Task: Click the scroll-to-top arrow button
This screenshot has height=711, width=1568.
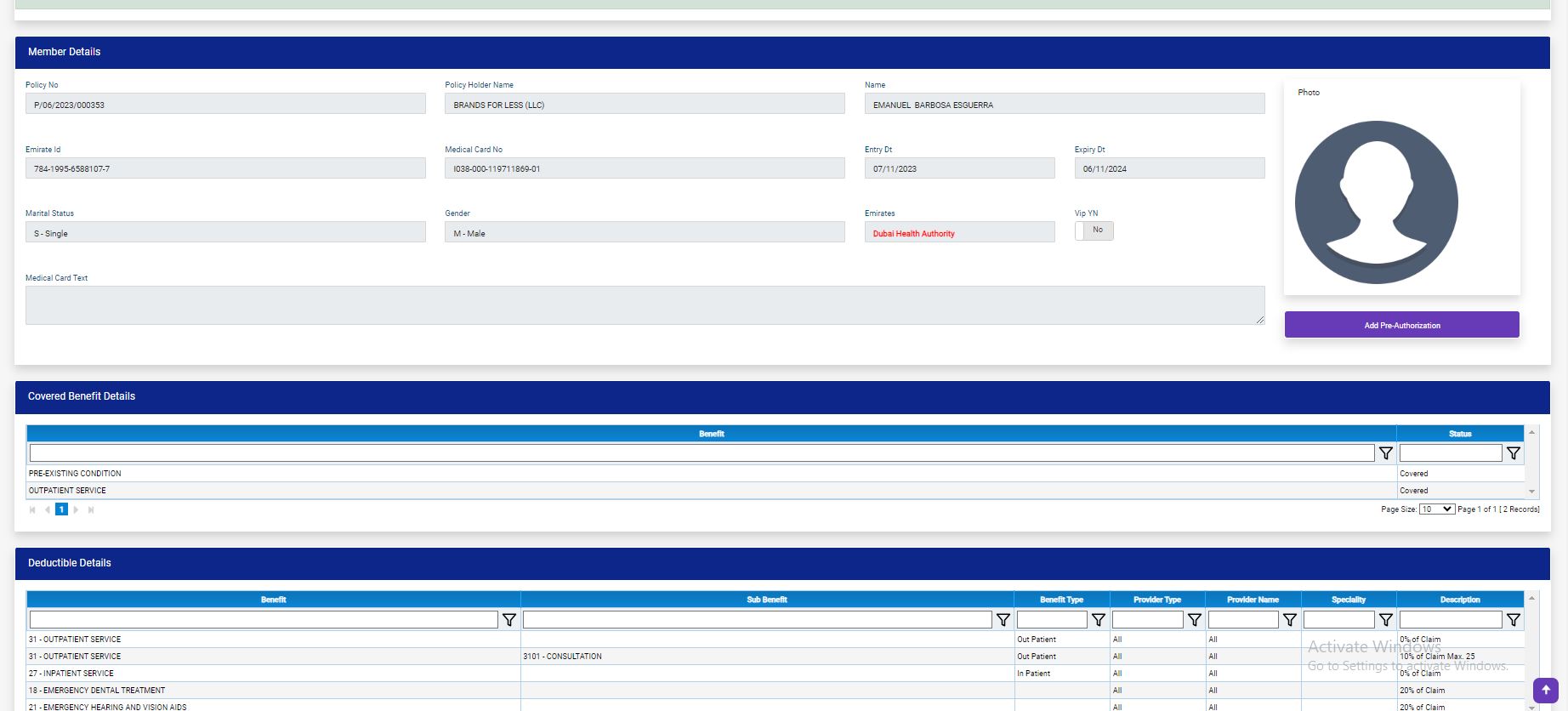Action: (1545, 690)
